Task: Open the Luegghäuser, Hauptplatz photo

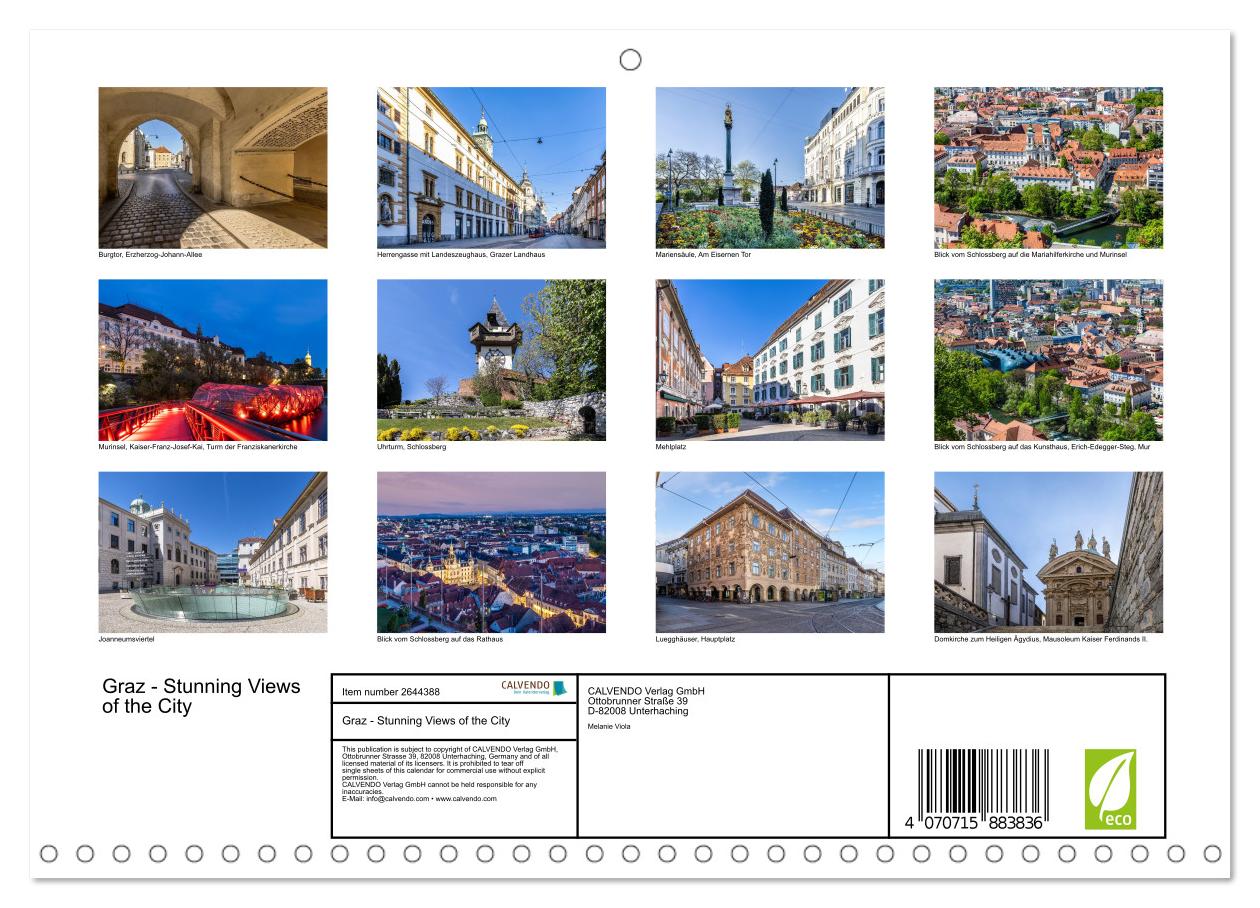Action: click(770, 552)
